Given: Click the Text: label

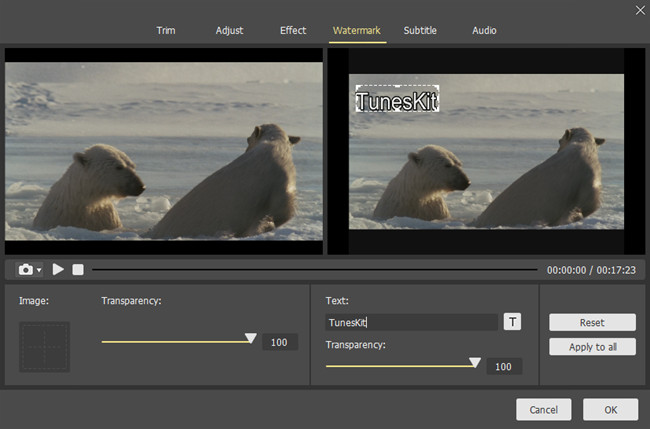Looking at the screenshot, I should 337,301.
